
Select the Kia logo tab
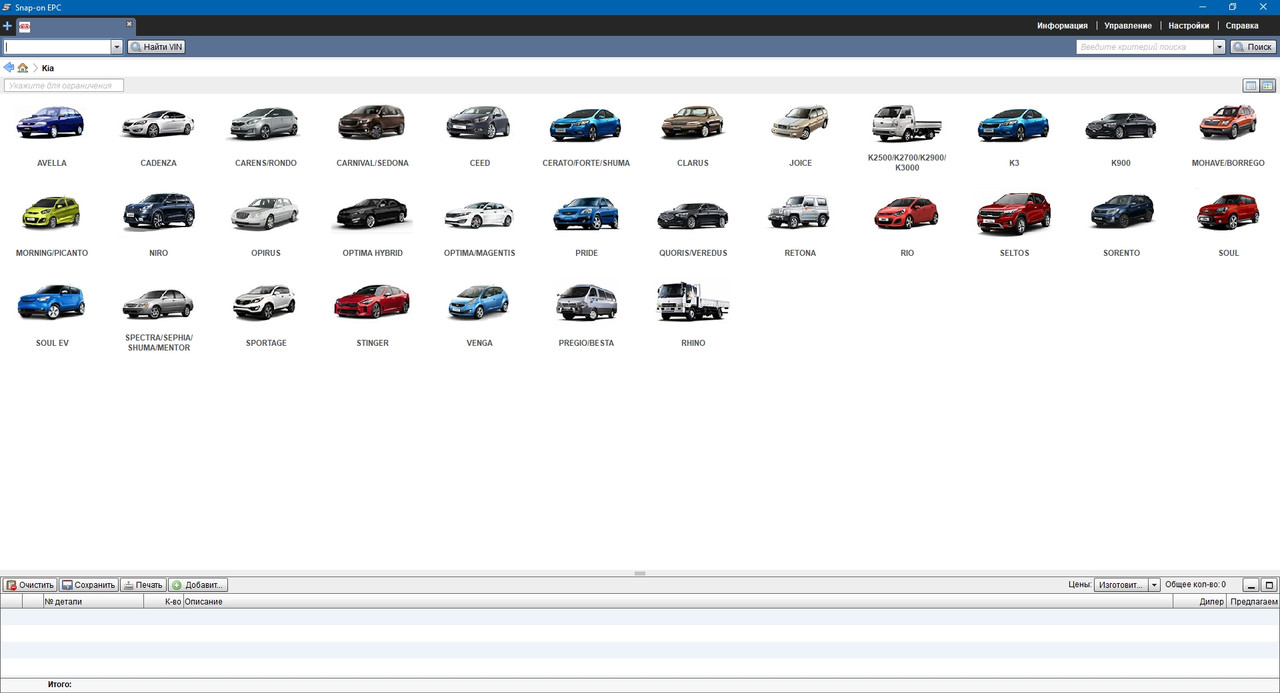[25, 26]
